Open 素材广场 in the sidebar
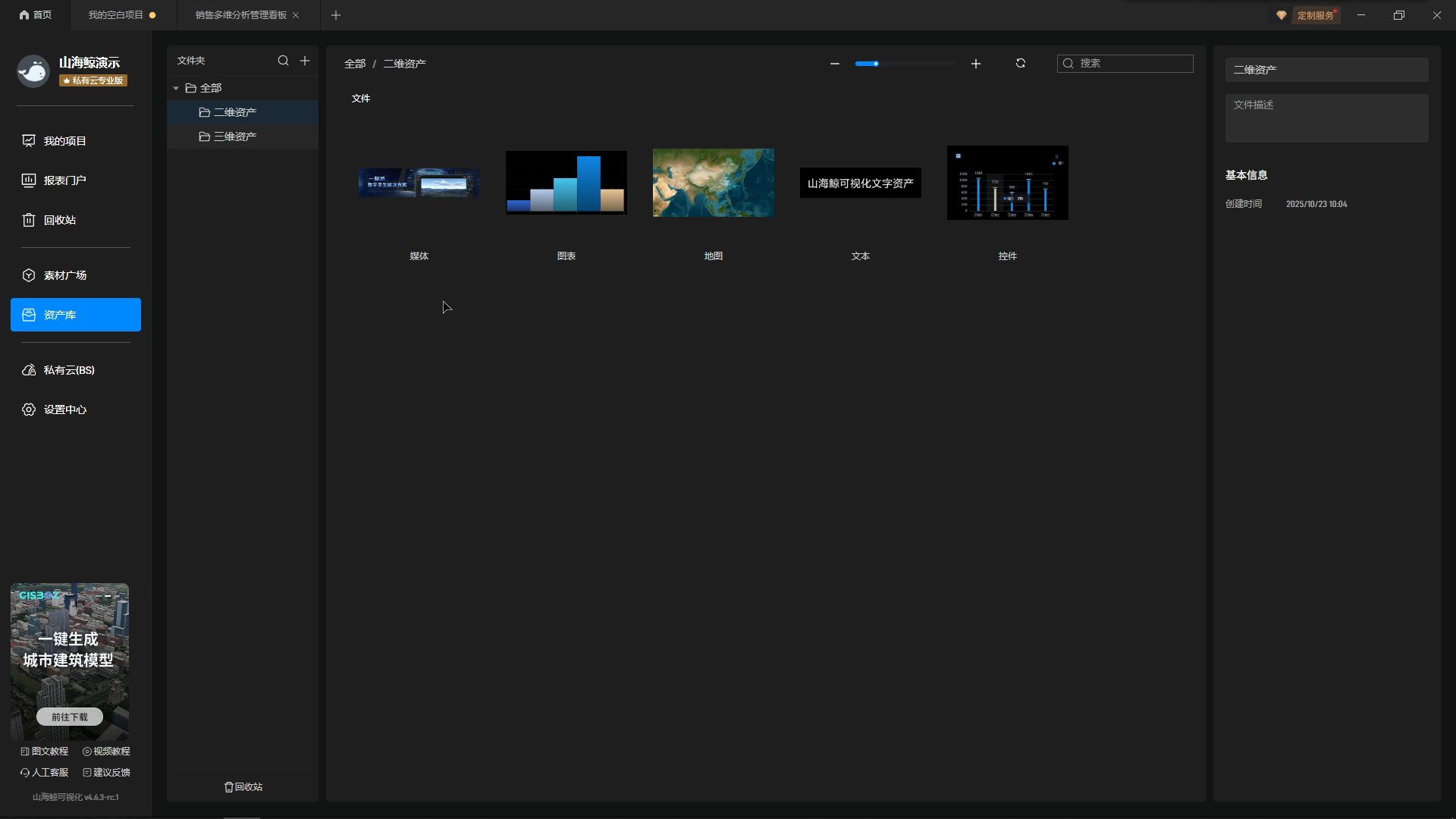Viewport: 1456px width, 819px height. click(64, 275)
